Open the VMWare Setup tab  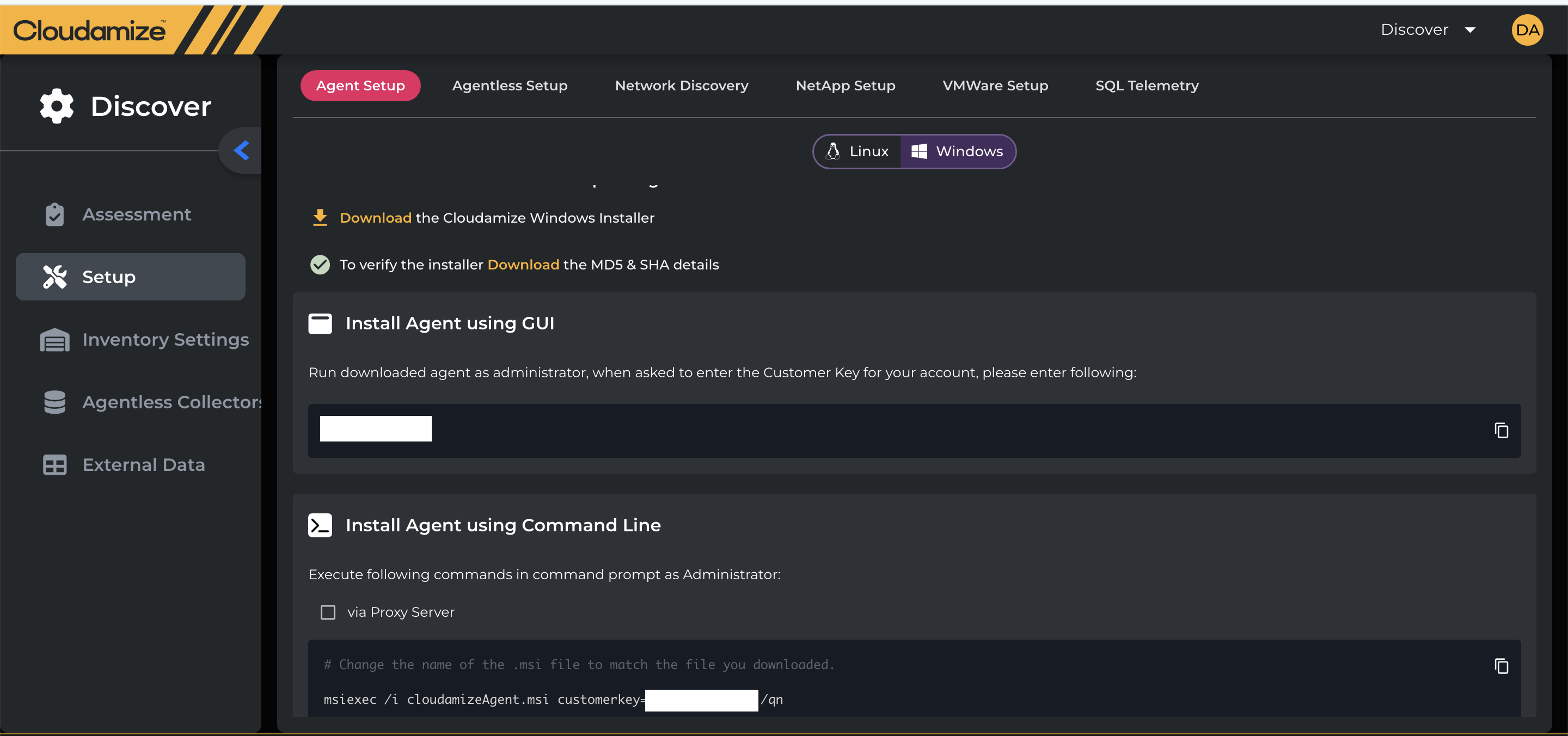pyautogui.click(x=995, y=86)
